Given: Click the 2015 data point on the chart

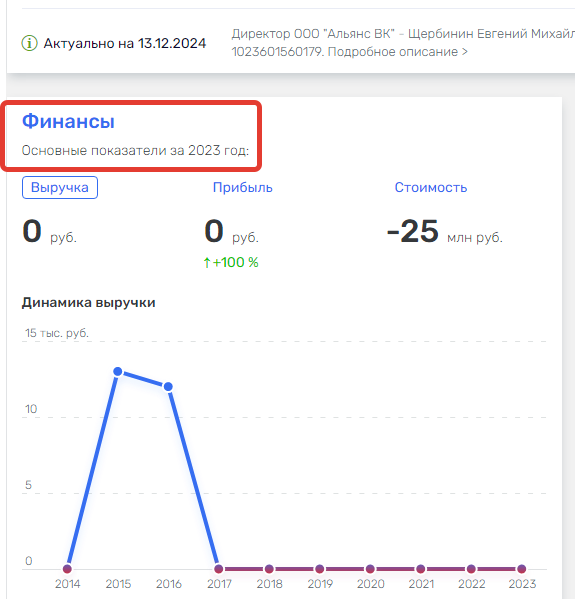Looking at the screenshot, I should click(x=118, y=371).
